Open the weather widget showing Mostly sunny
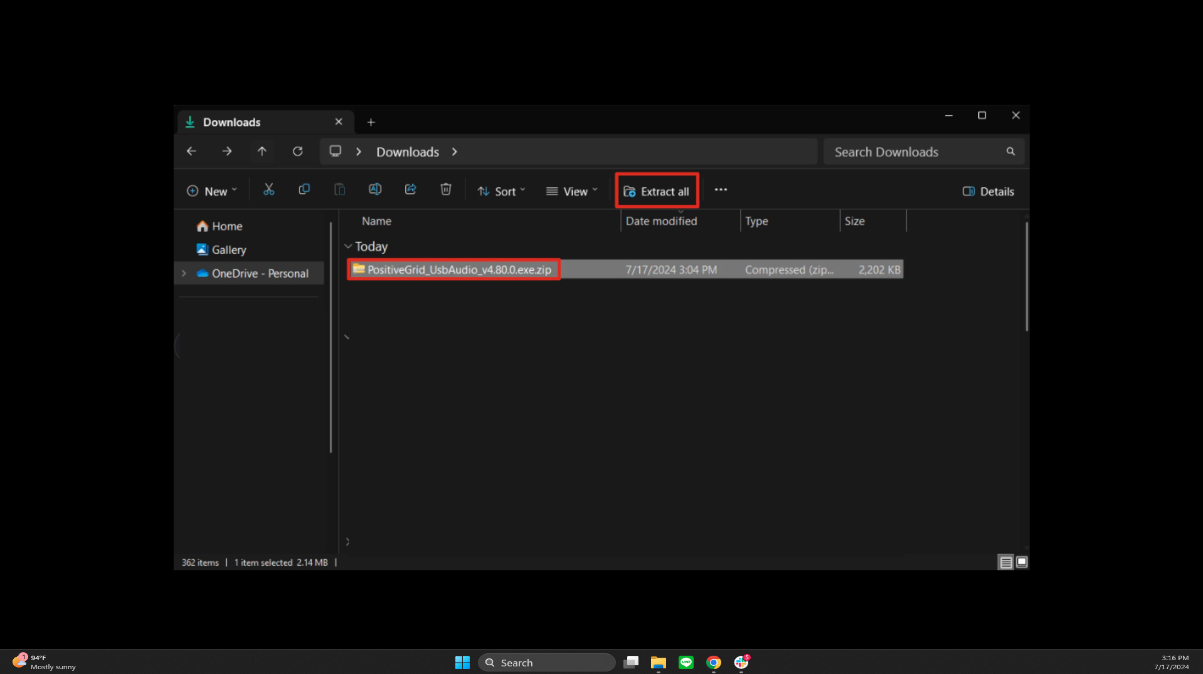 43,662
